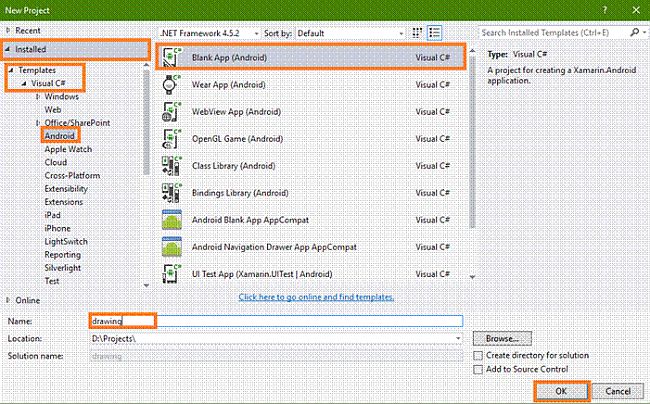Collapse the Templates tree node
The image size is (650, 404).
point(11,70)
